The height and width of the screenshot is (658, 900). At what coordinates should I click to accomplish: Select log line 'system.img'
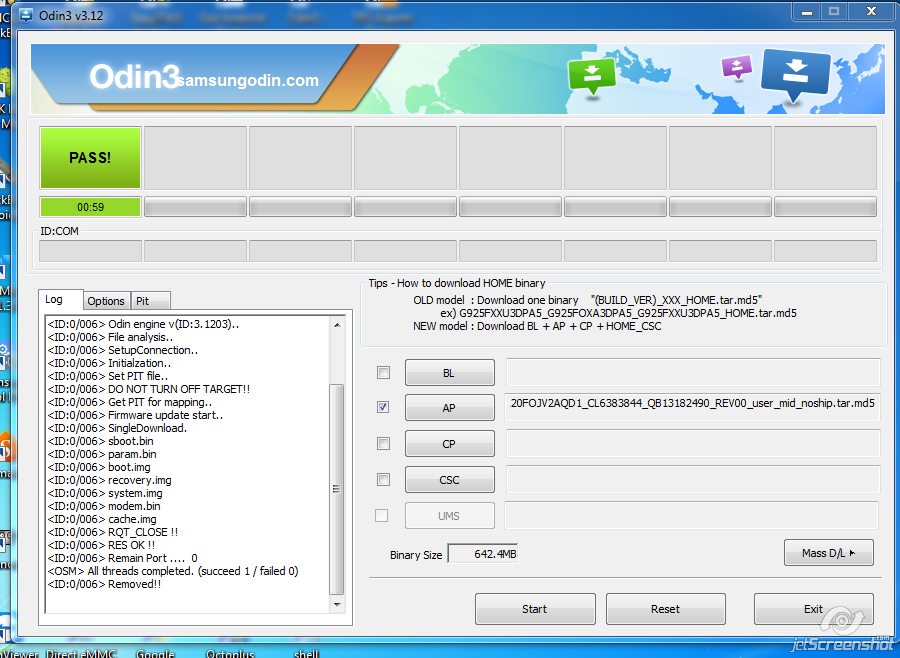coord(105,493)
